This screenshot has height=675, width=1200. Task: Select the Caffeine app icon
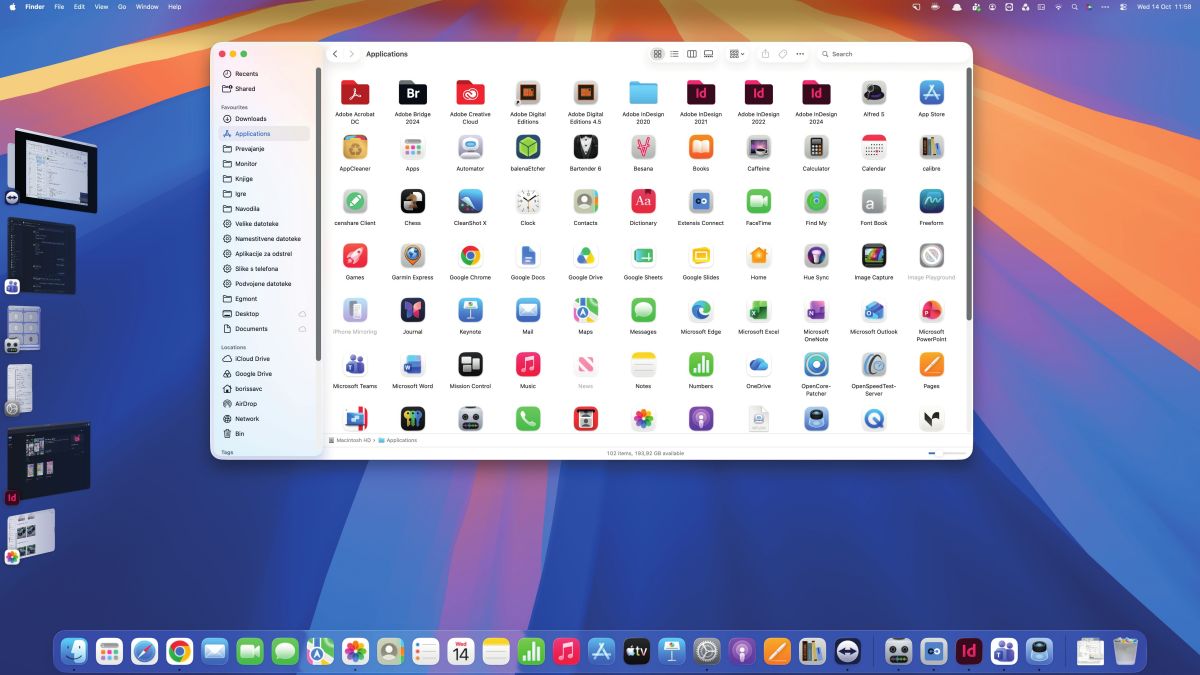point(758,147)
